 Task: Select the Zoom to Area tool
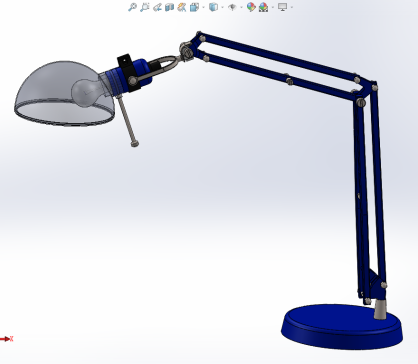[144, 7]
